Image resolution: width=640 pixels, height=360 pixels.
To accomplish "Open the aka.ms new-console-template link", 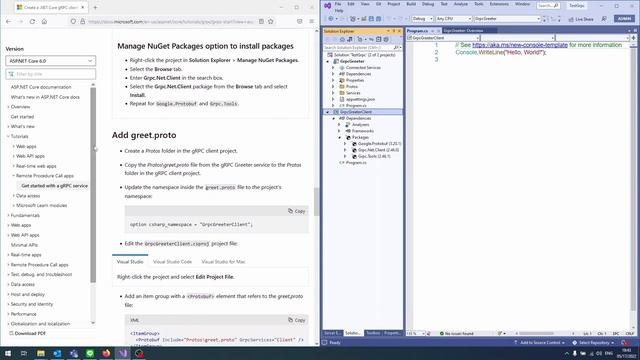I will click(520, 45).
